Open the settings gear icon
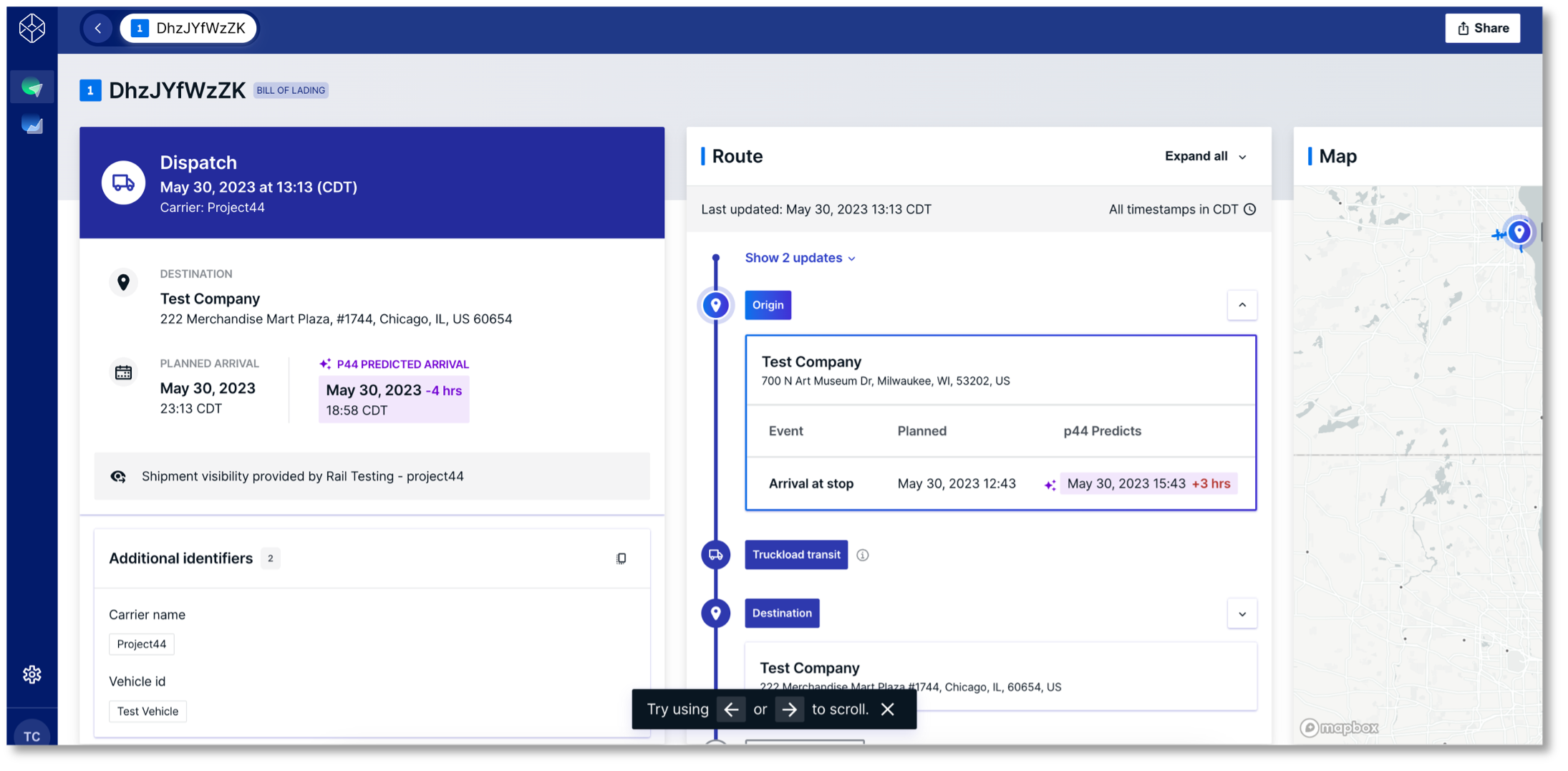 (32, 674)
